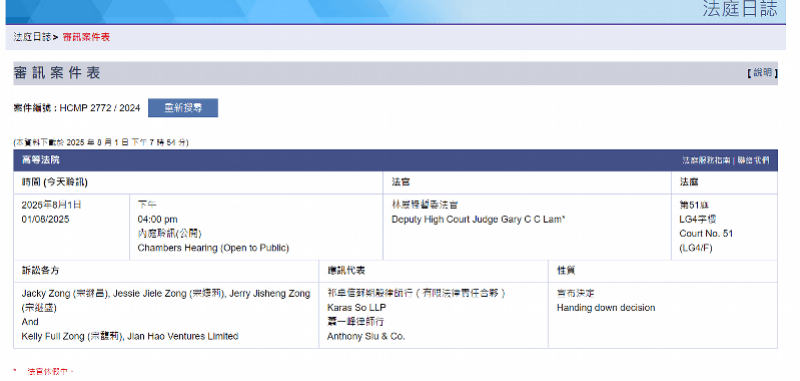Click the Court No. 51 text
Viewport: 800px width, 381px height.
click(706, 234)
